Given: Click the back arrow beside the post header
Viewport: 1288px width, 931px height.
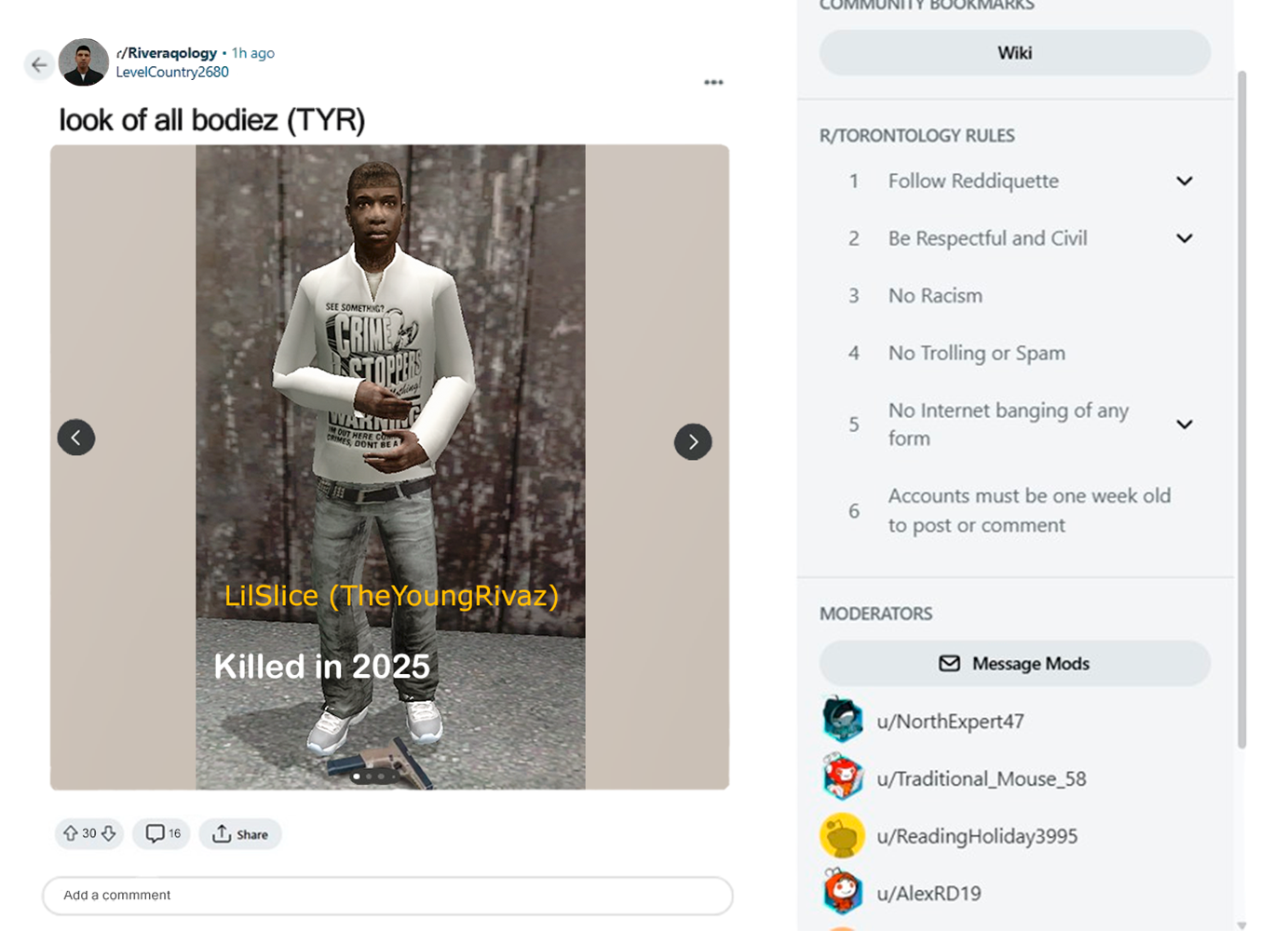Looking at the screenshot, I should coord(38,64).
